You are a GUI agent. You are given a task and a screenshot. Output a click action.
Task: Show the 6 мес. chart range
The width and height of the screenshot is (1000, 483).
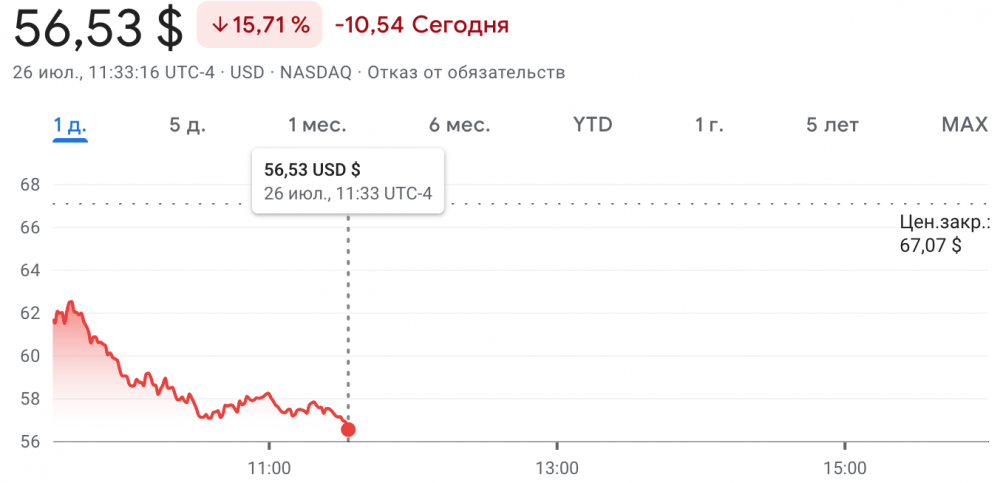pyautogui.click(x=459, y=125)
